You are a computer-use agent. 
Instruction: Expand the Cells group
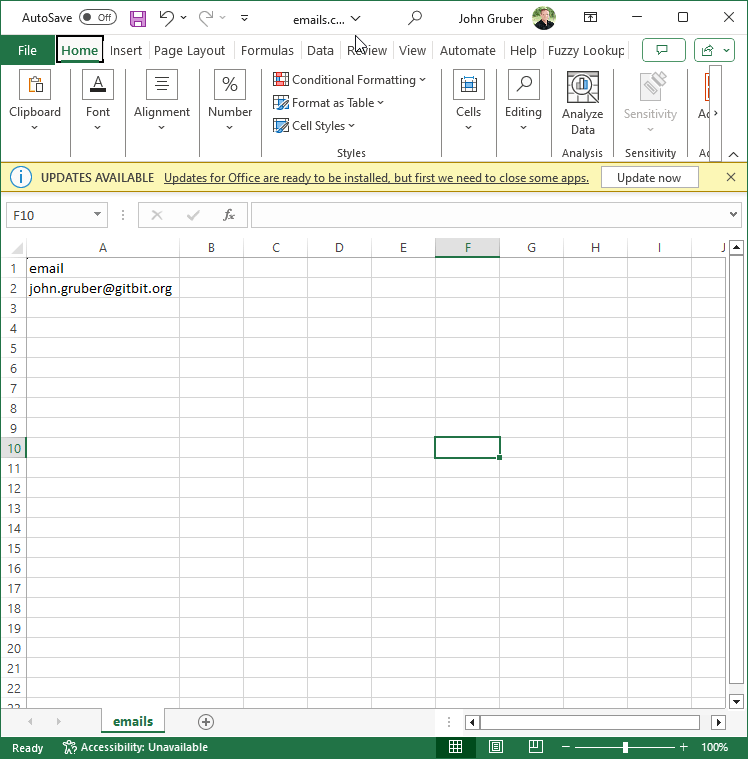[x=469, y=101]
